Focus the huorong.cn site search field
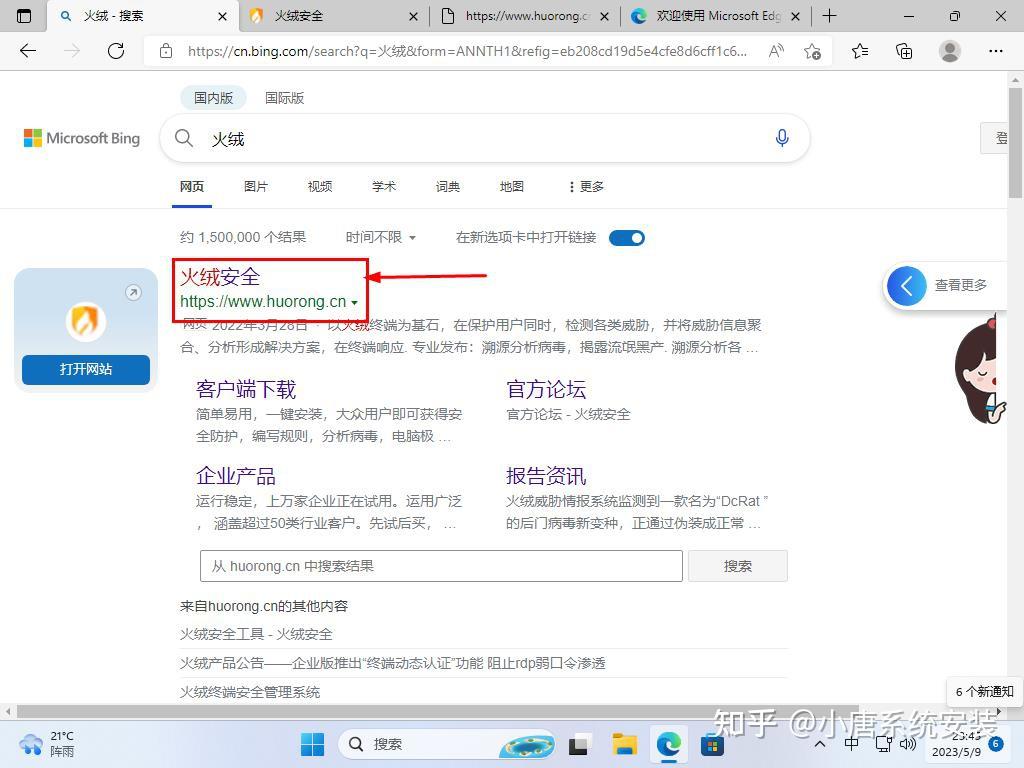The height and width of the screenshot is (768, 1024). 441,566
